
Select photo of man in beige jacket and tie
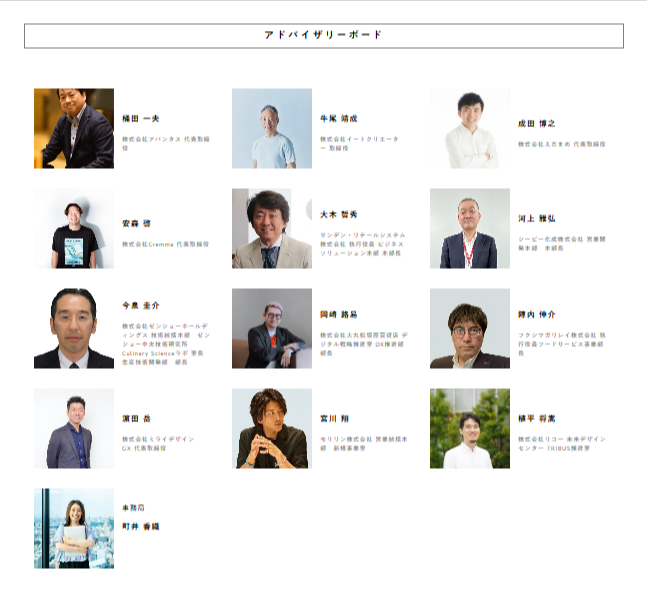(271, 228)
